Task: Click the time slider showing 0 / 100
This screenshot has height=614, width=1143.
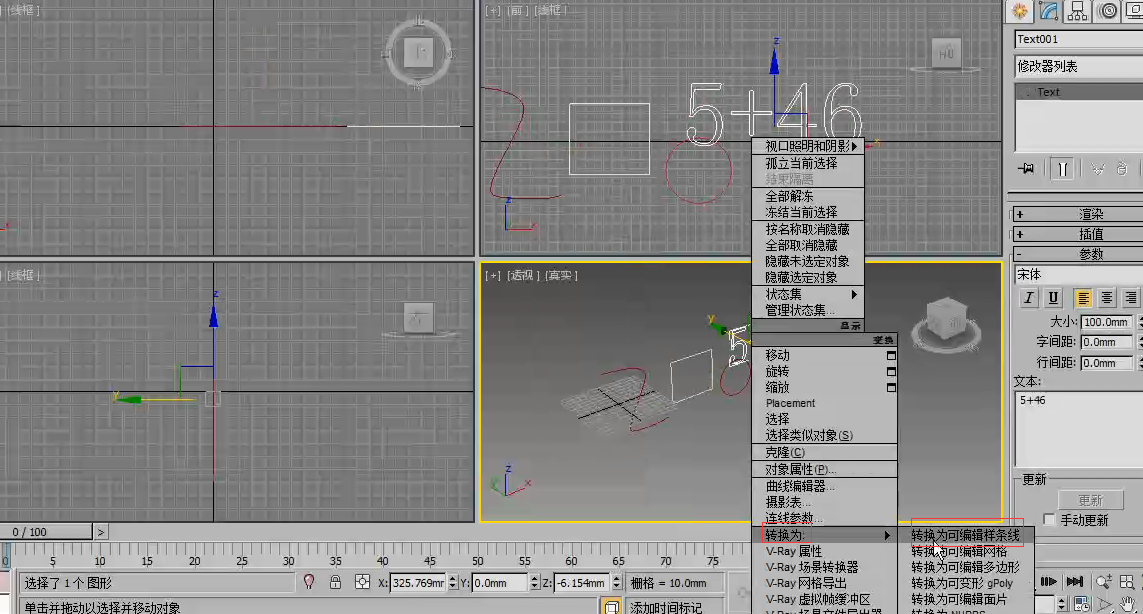Action: click(47, 532)
